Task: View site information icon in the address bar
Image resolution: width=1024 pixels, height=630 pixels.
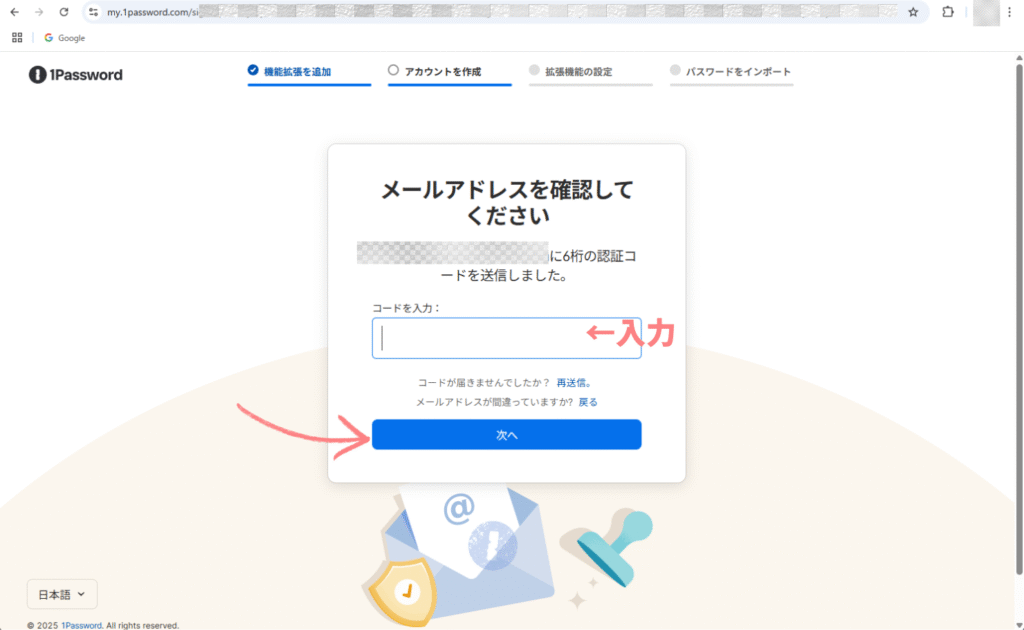Action: coord(93,12)
